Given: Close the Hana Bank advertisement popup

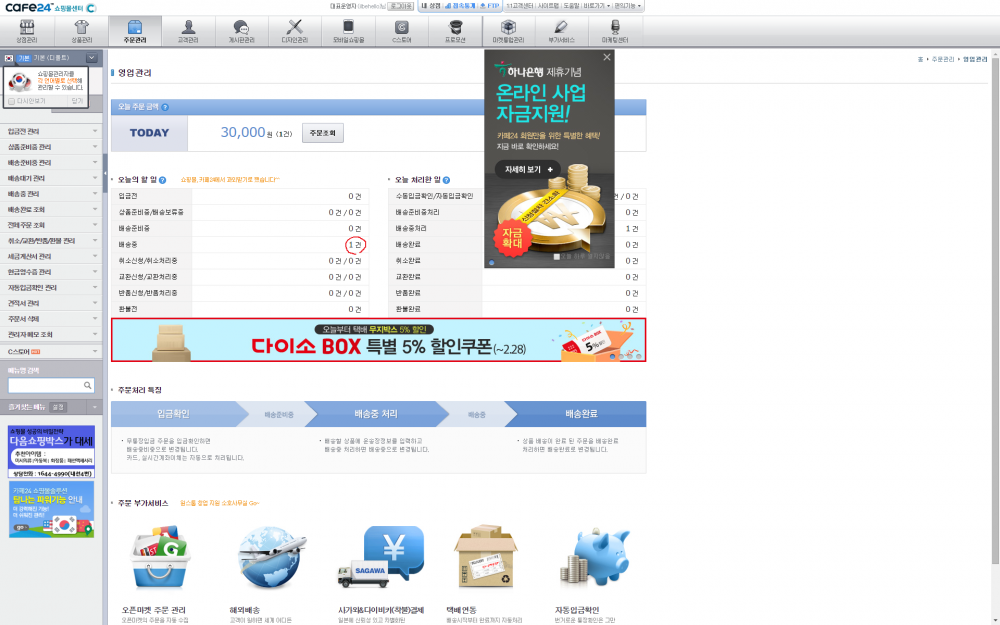Looking at the screenshot, I should (606, 58).
